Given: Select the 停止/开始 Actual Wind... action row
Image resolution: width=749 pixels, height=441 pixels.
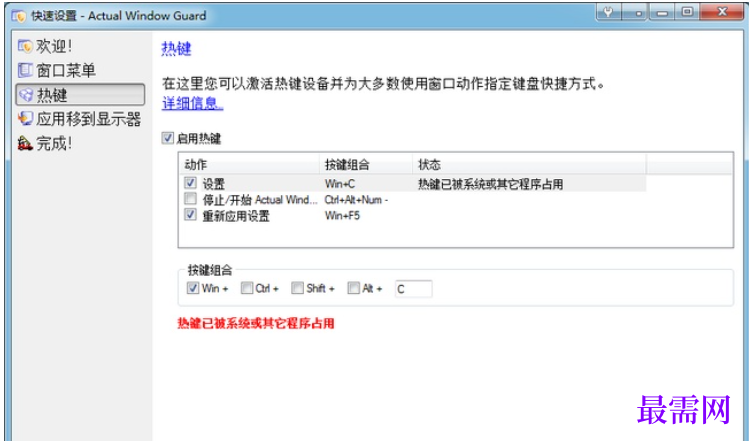Looking at the screenshot, I should pos(260,200).
